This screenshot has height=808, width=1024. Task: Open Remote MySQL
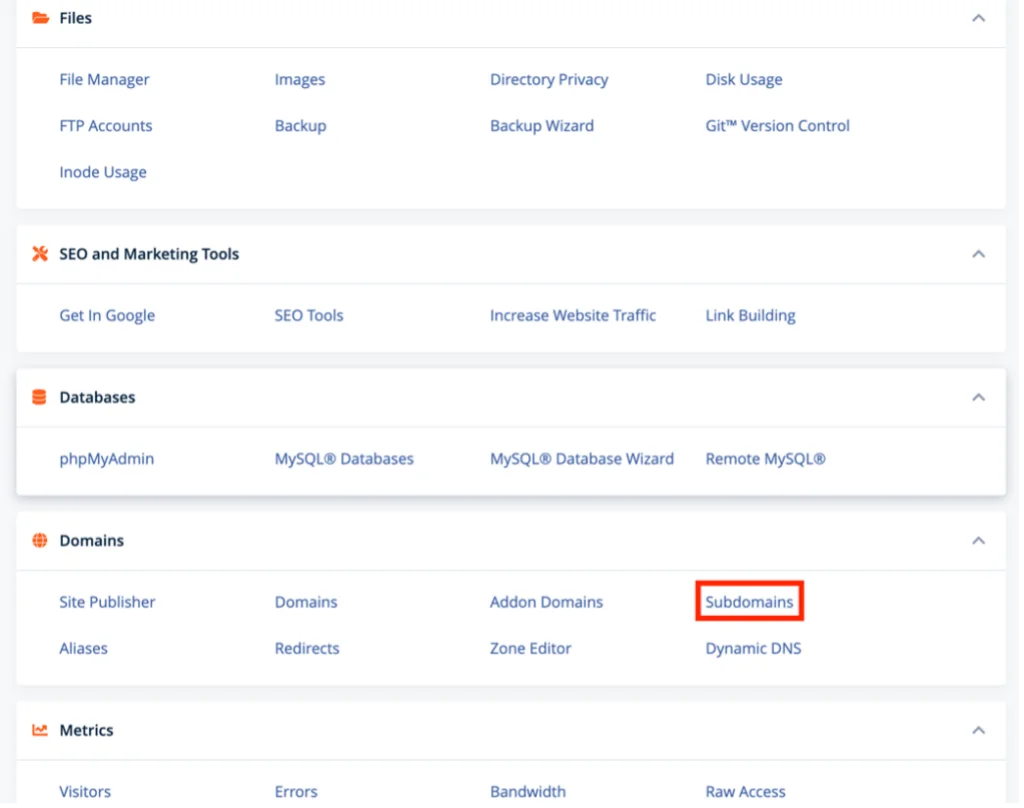[765, 459]
